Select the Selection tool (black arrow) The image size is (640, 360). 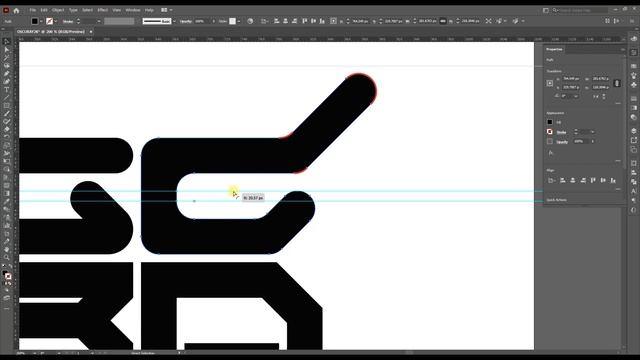click(7, 42)
